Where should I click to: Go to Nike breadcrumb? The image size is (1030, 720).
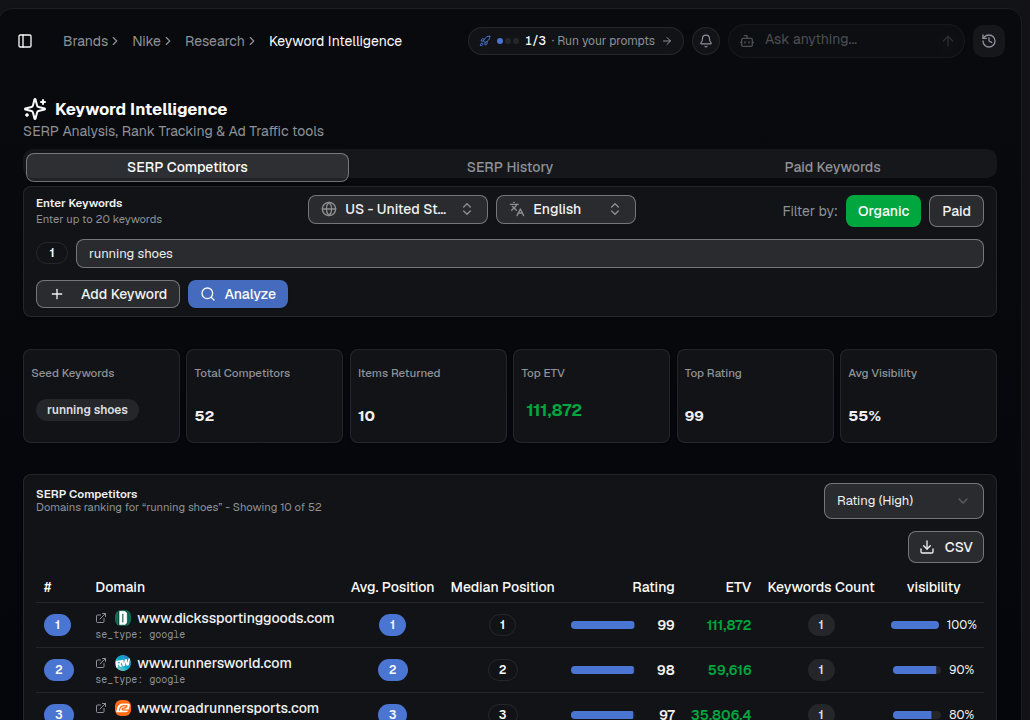click(x=146, y=41)
